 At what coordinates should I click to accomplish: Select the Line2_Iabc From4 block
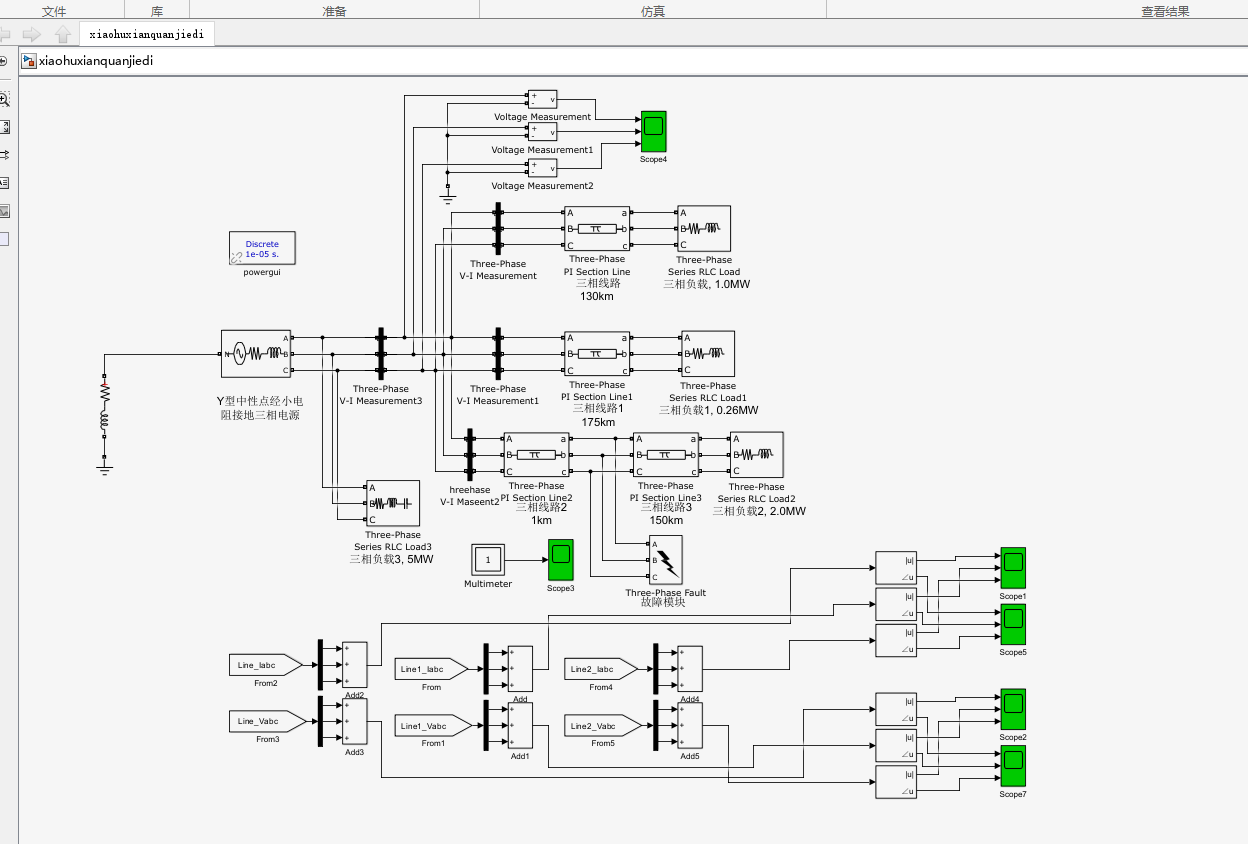[x=600, y=668]
